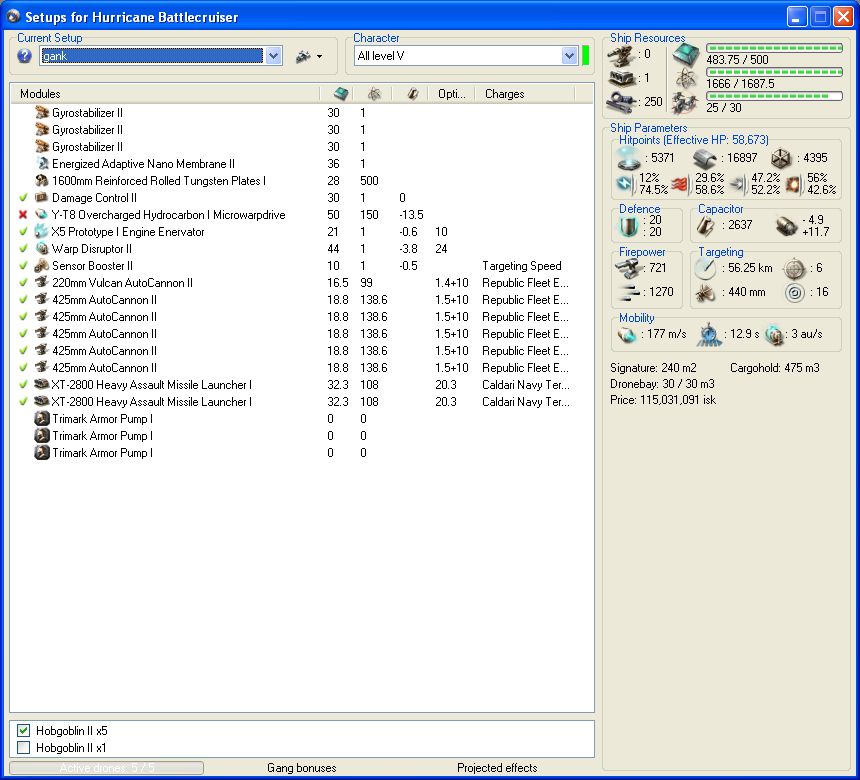Click the explosive resistance icon
The image size is (860, 780).
coord(792,184)
